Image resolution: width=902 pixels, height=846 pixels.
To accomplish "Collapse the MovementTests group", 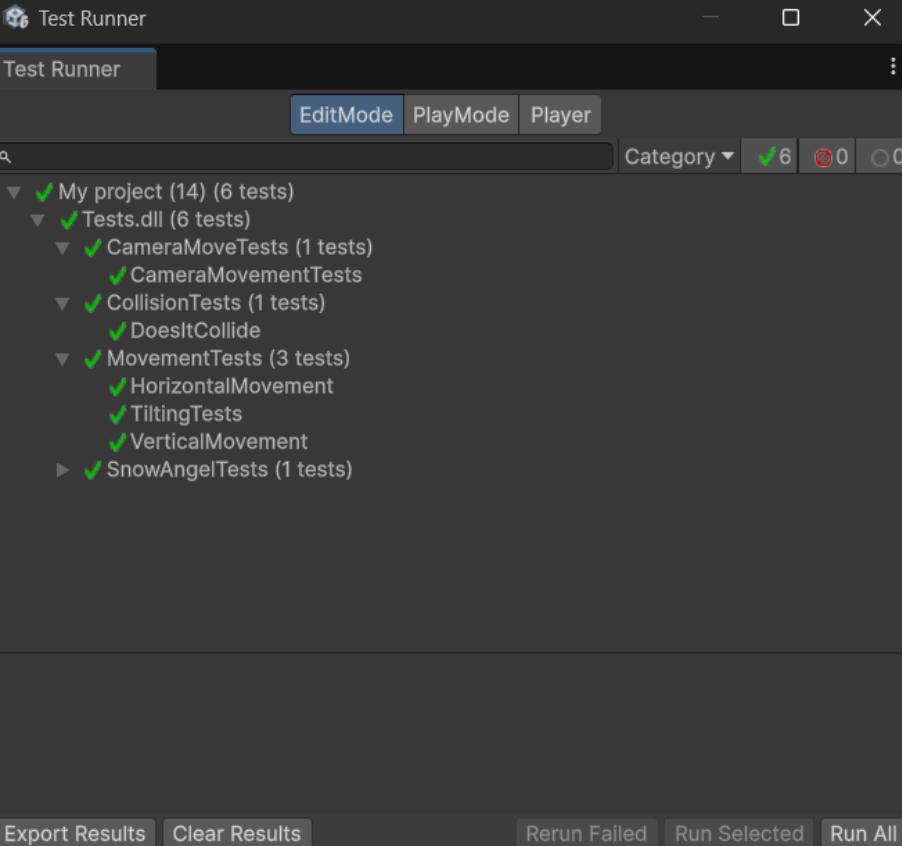I will click(62, 359).
